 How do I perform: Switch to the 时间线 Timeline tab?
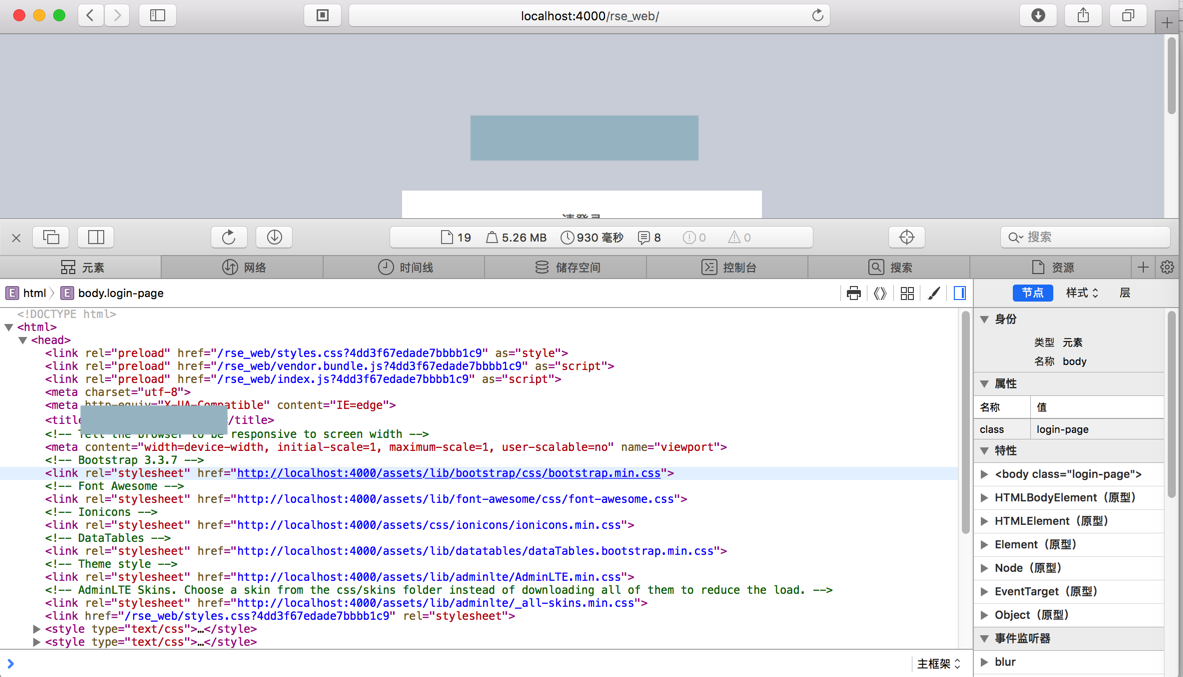(404, 267)
